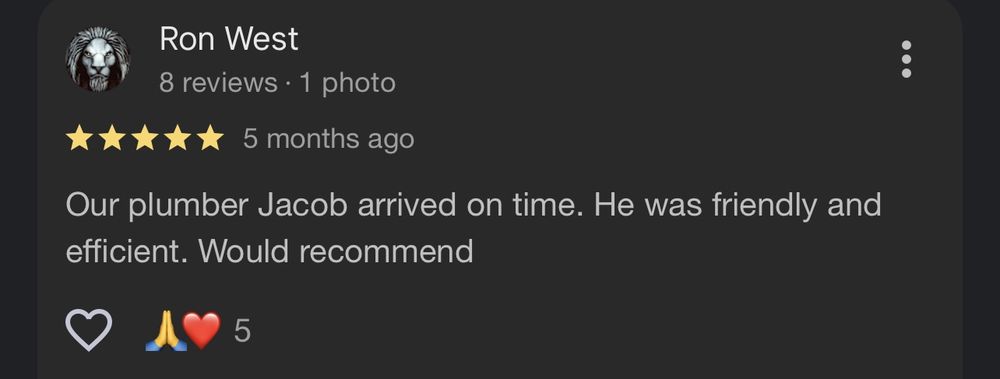Open reviewer name Ron West
Image resolution: width=1000 pixels, height=379 pixels.
tap(228, 39)
